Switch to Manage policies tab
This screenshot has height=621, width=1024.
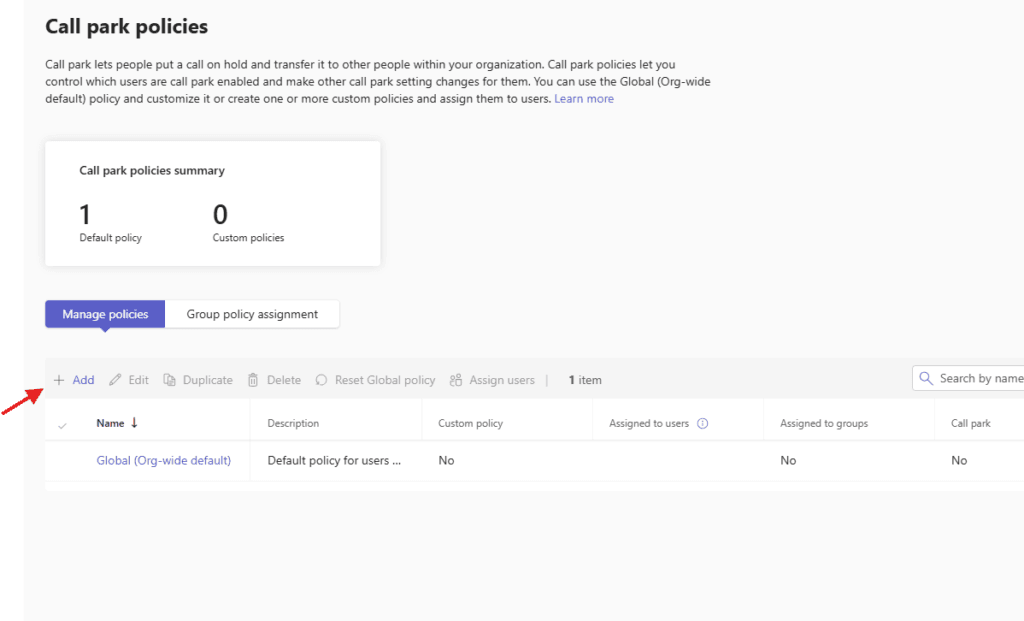(105, 314)
